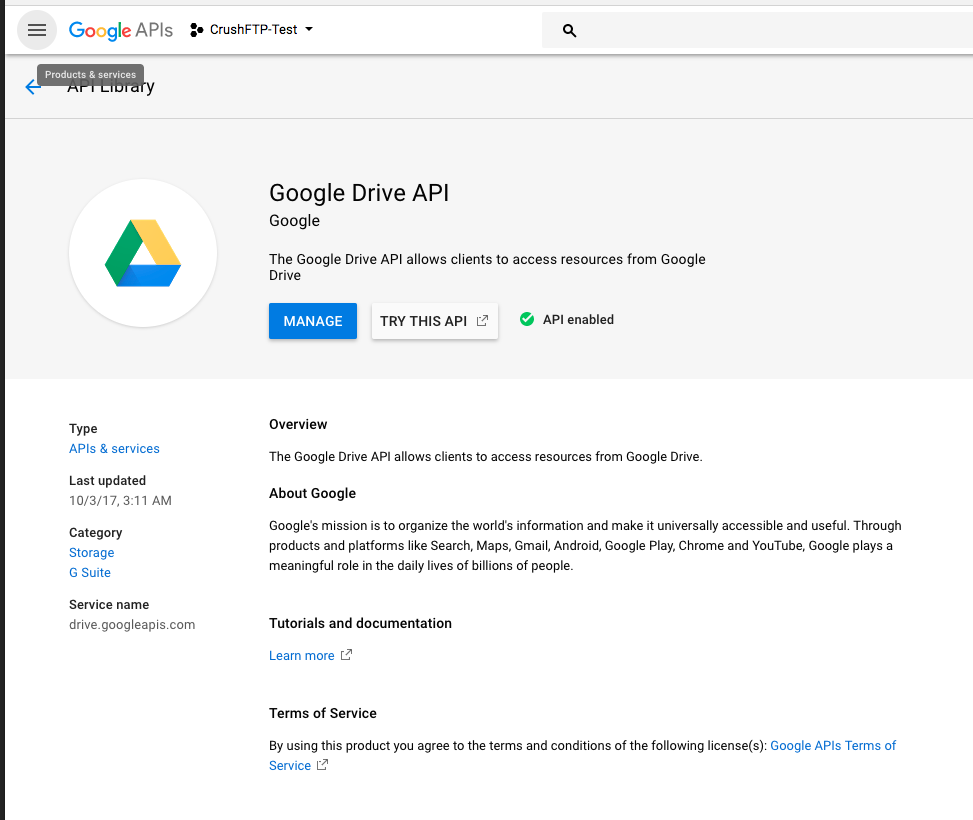Click the Google publisher name under the title
973x820 pixels.
point(294,221)
